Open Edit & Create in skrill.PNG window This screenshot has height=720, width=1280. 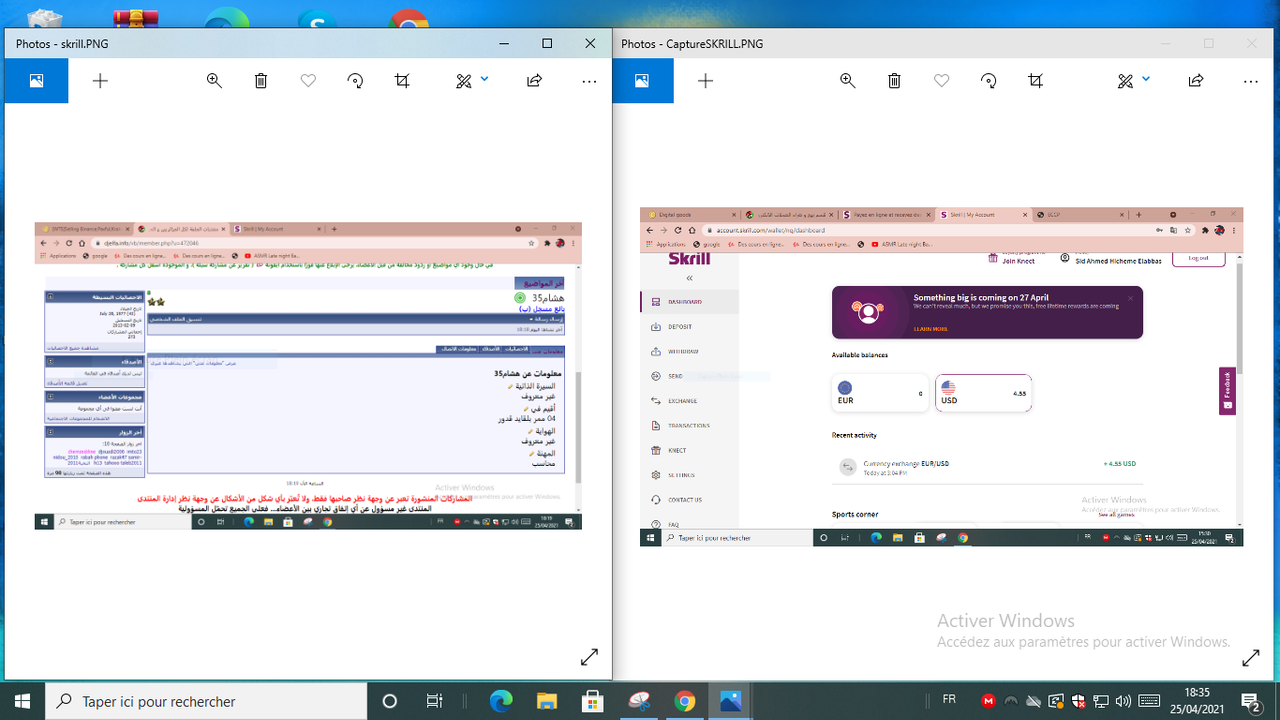point(463,81)
